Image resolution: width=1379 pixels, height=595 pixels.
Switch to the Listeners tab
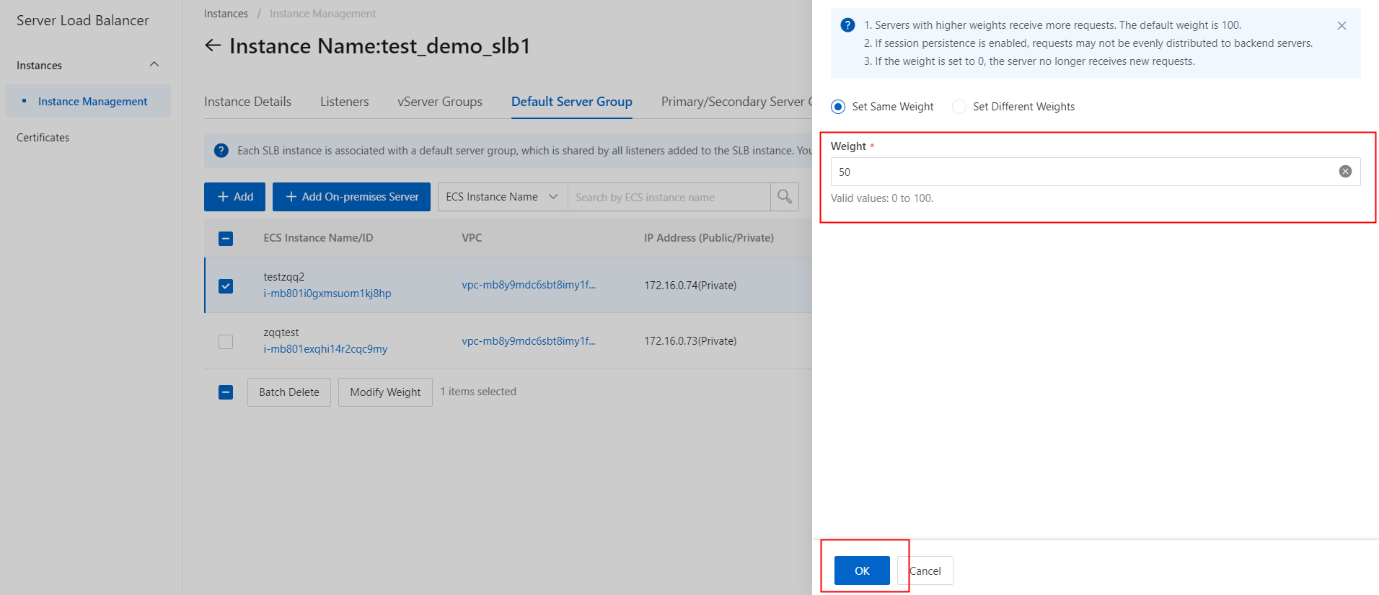pyautogui.click(x=344, y=101)
